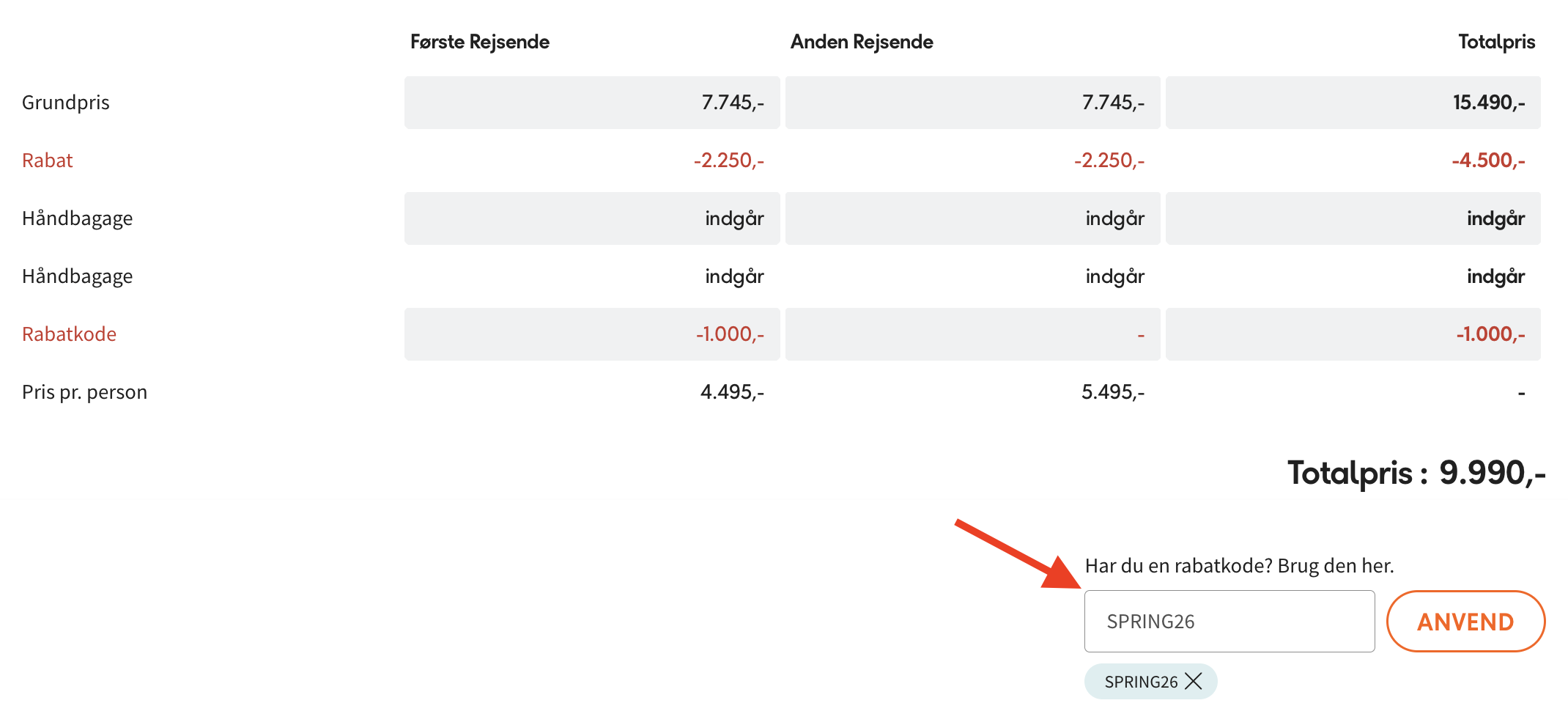Click the 'Har du en rabatkode?' text

[x=1239, y=566]
